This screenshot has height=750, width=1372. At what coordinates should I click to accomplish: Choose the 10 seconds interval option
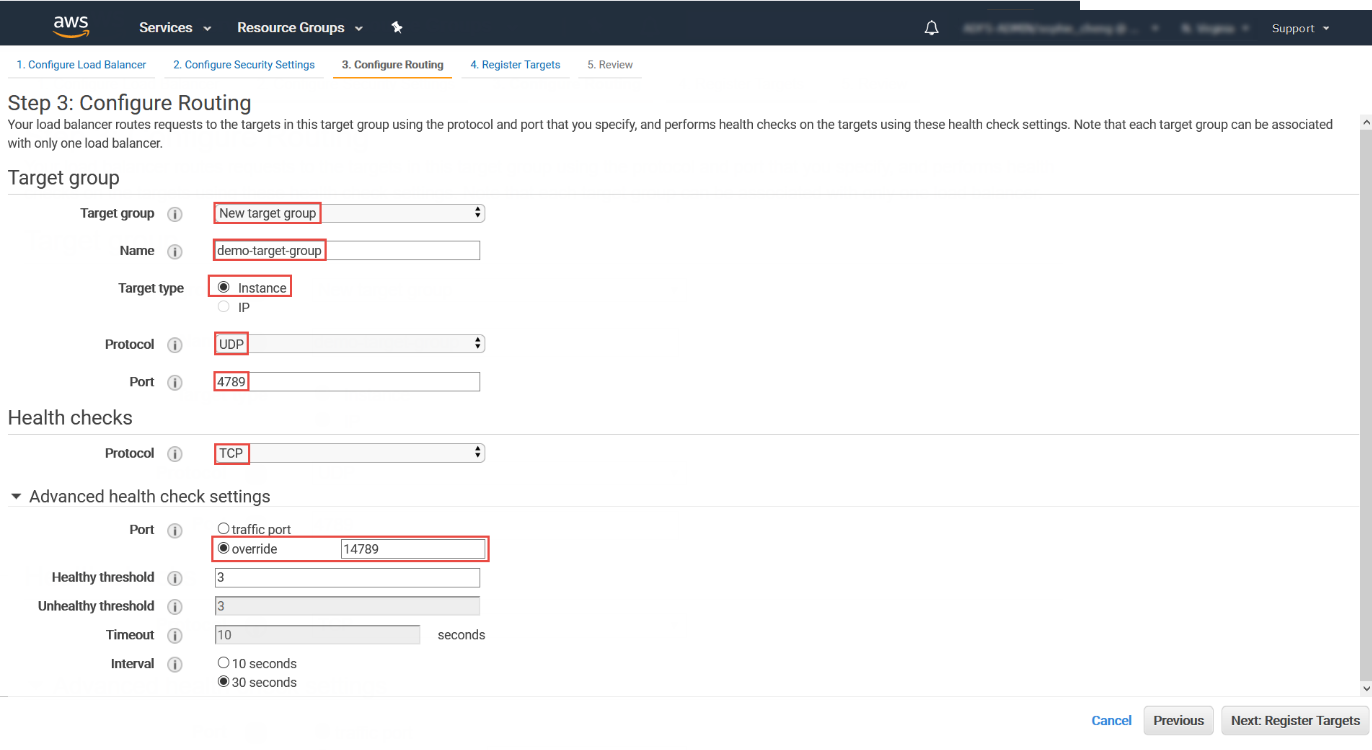(224, 663)
